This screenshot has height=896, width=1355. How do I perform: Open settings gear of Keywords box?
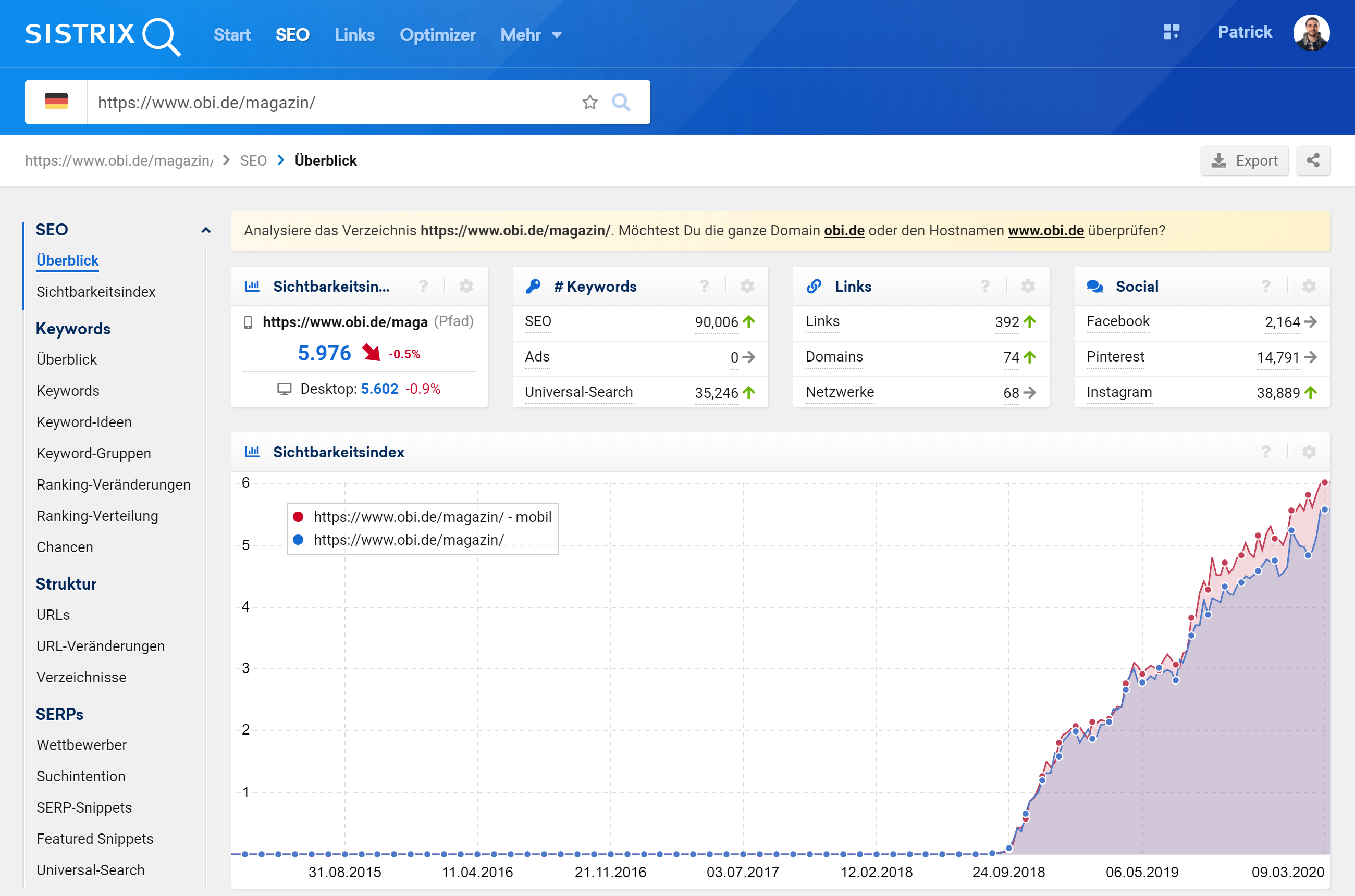tap(747, 287)
